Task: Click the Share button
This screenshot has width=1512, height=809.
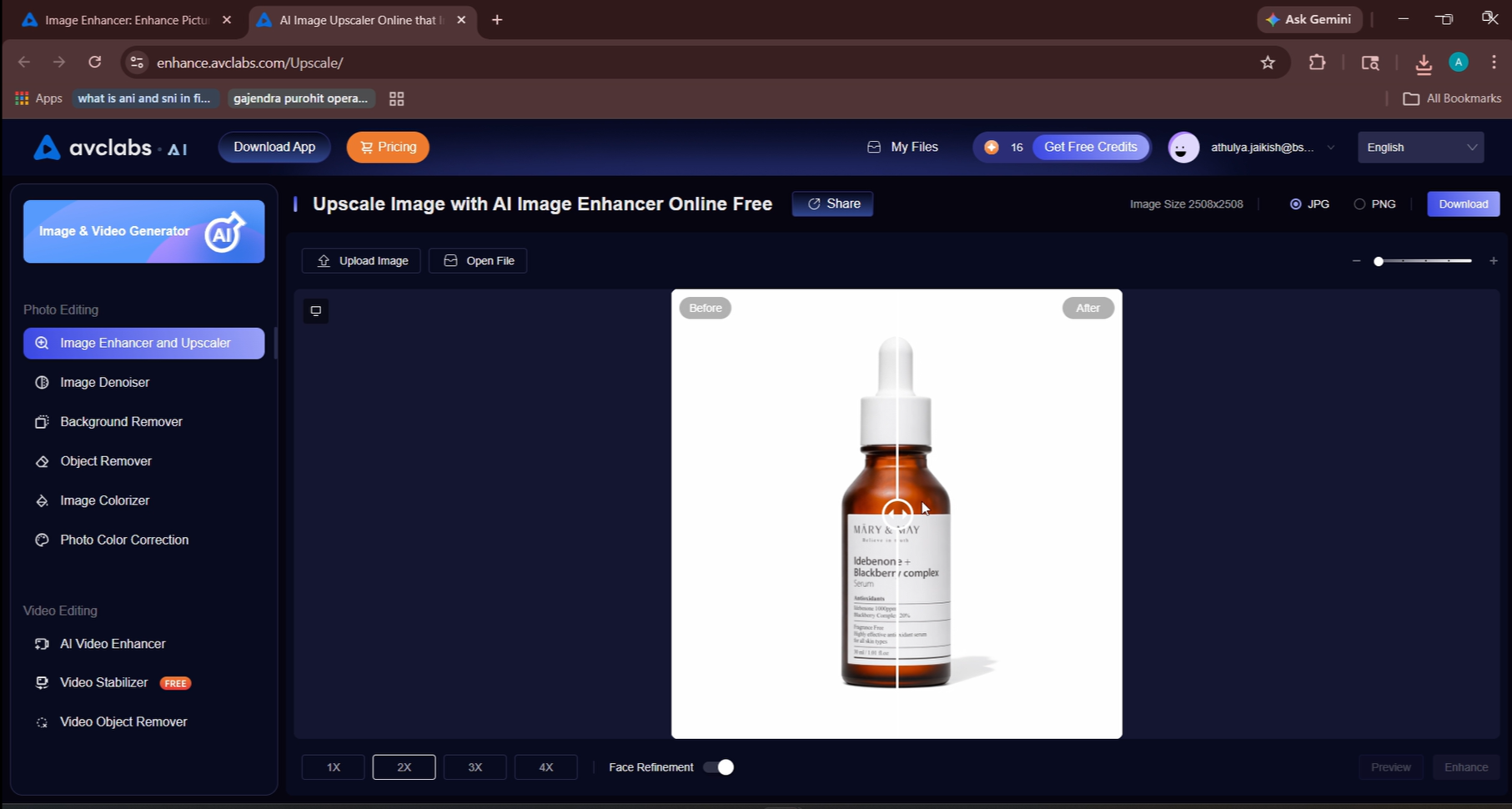Action: click(x=832, y=204)
